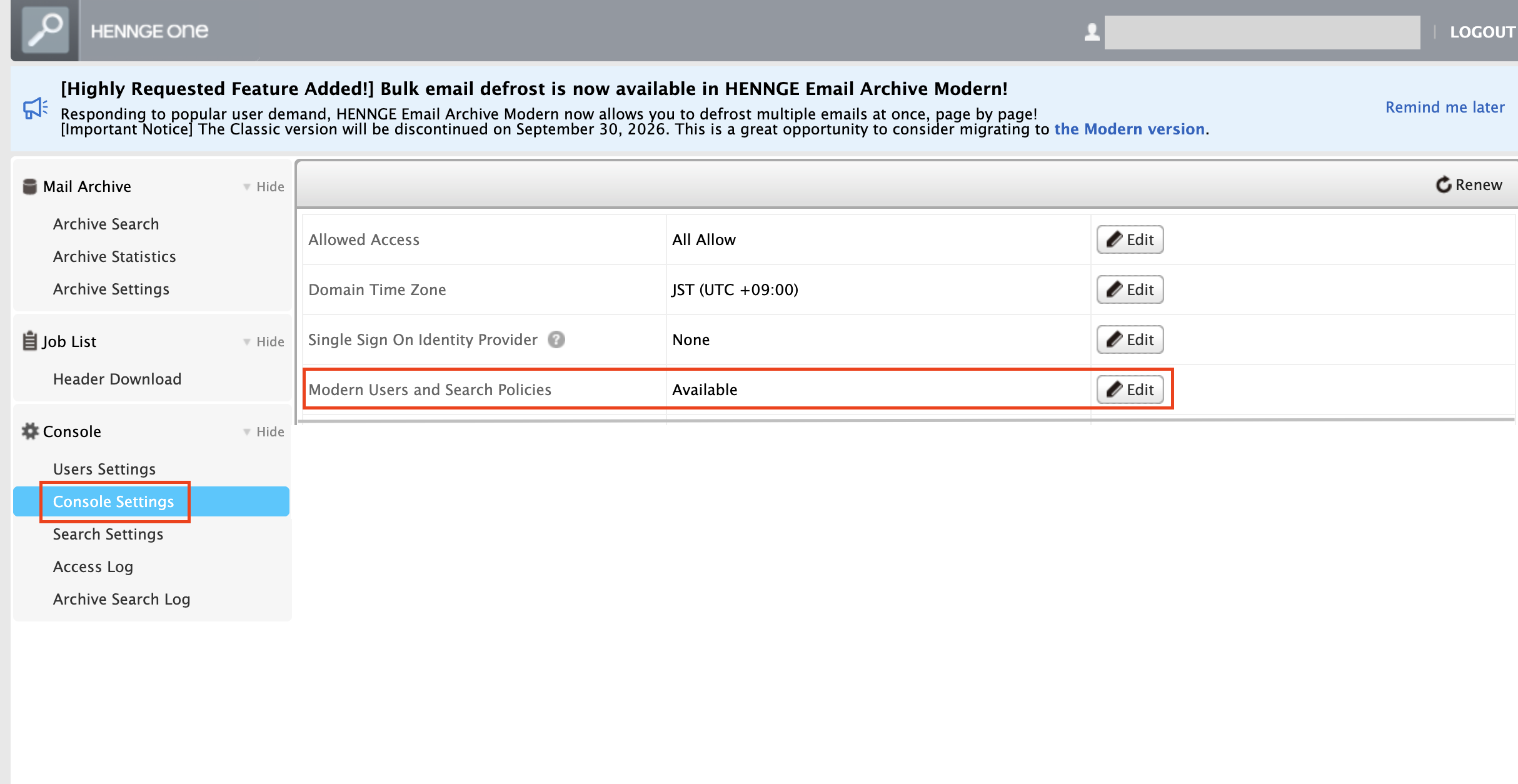Edit the Domain Time Zone setting

1130,289
